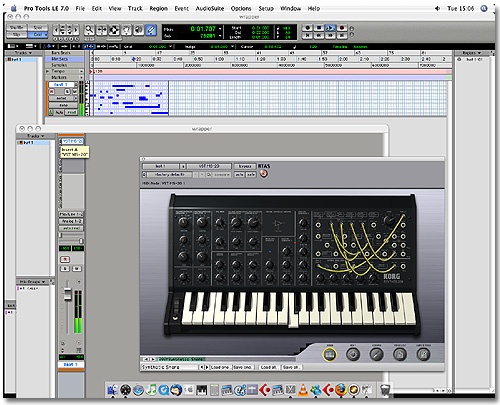Click the Korg plug-in document icon
This screenshot has width=500, height=405.
400,354
